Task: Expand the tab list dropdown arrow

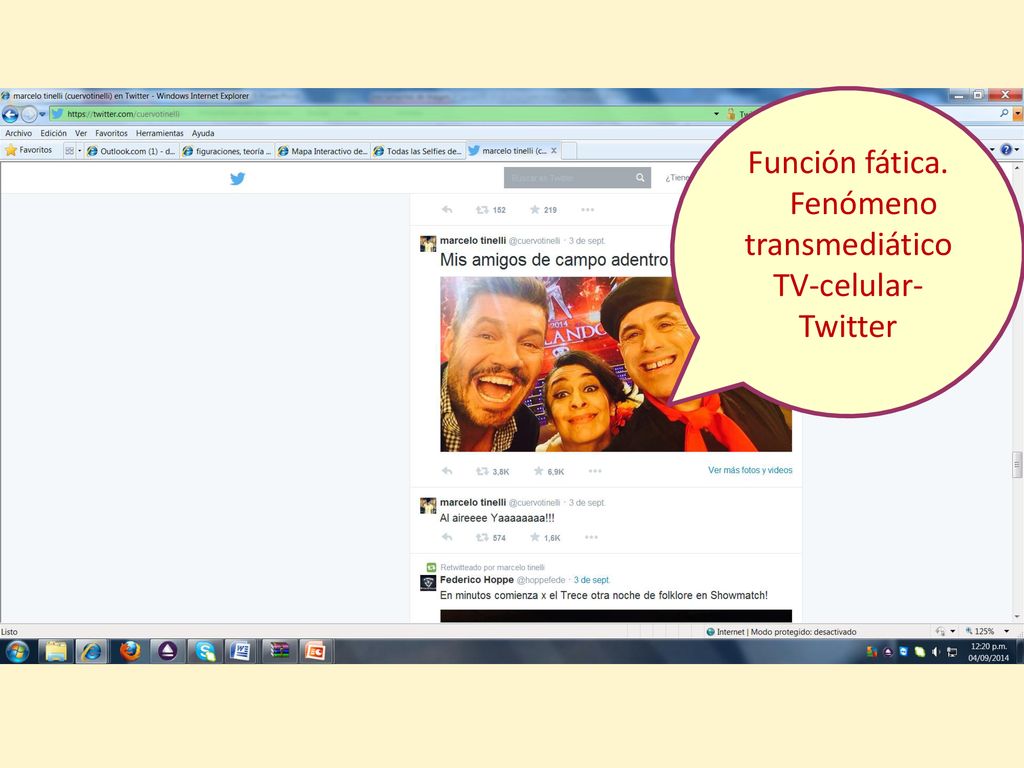Action: point(80,151)
